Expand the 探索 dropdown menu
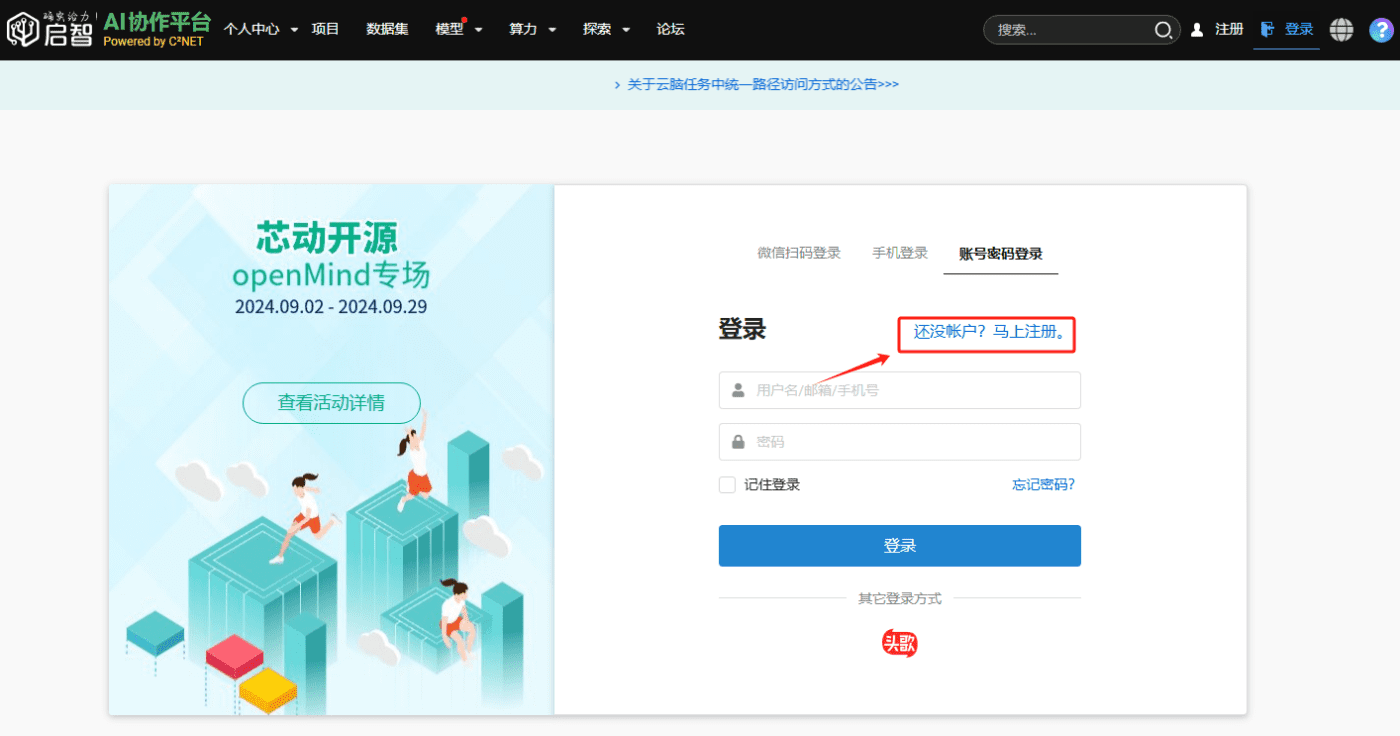Viewport: 1400px width, 736px height. [x=604, y=29]
